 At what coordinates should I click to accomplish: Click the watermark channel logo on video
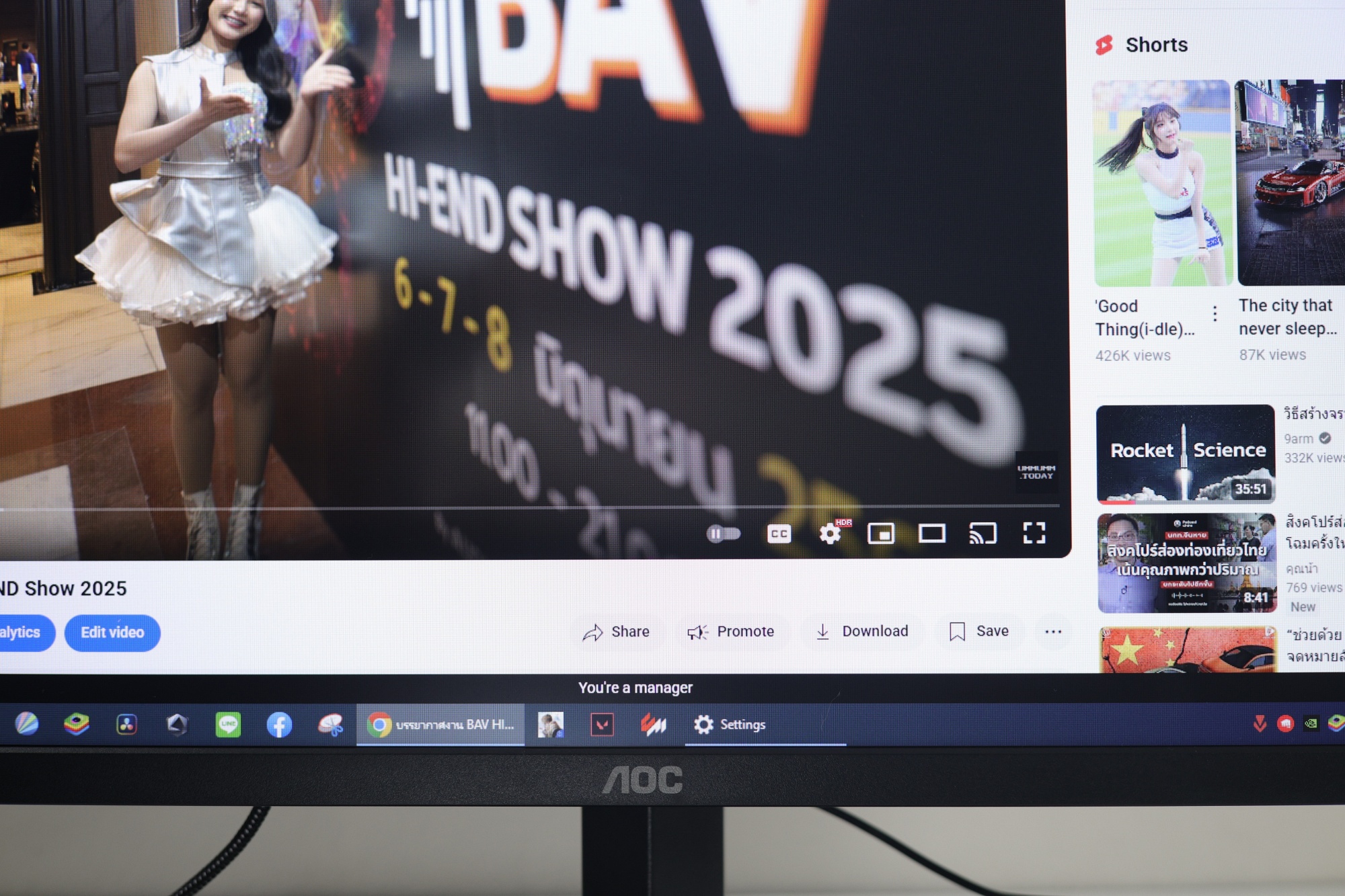[x=1036, y=472]
